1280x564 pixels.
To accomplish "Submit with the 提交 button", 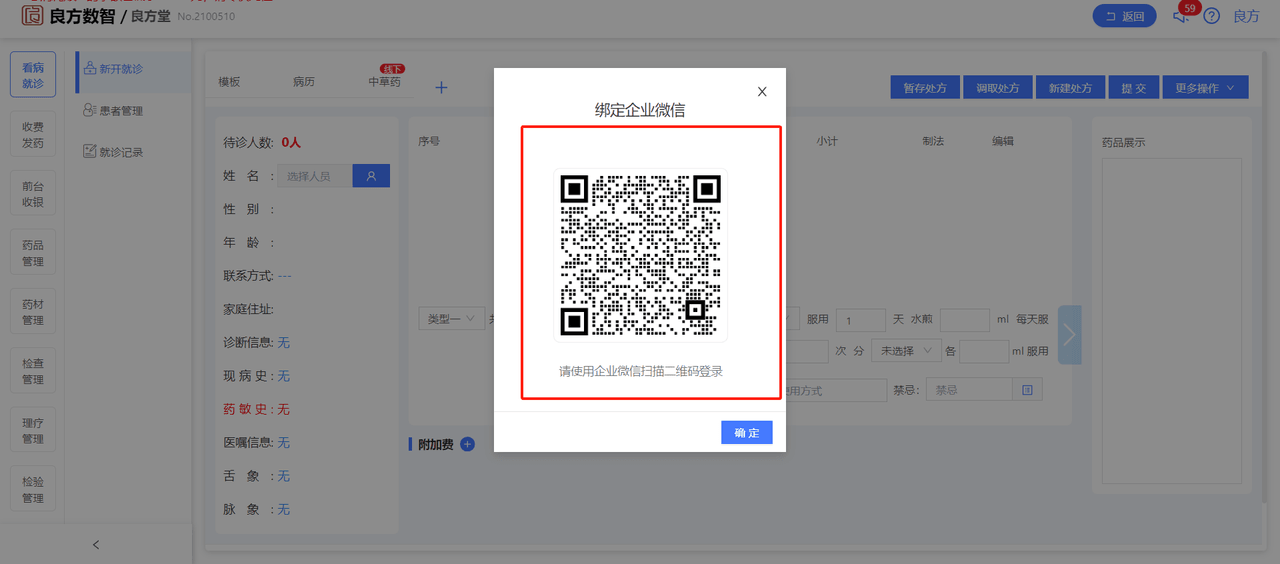I will click(1134, 88).
